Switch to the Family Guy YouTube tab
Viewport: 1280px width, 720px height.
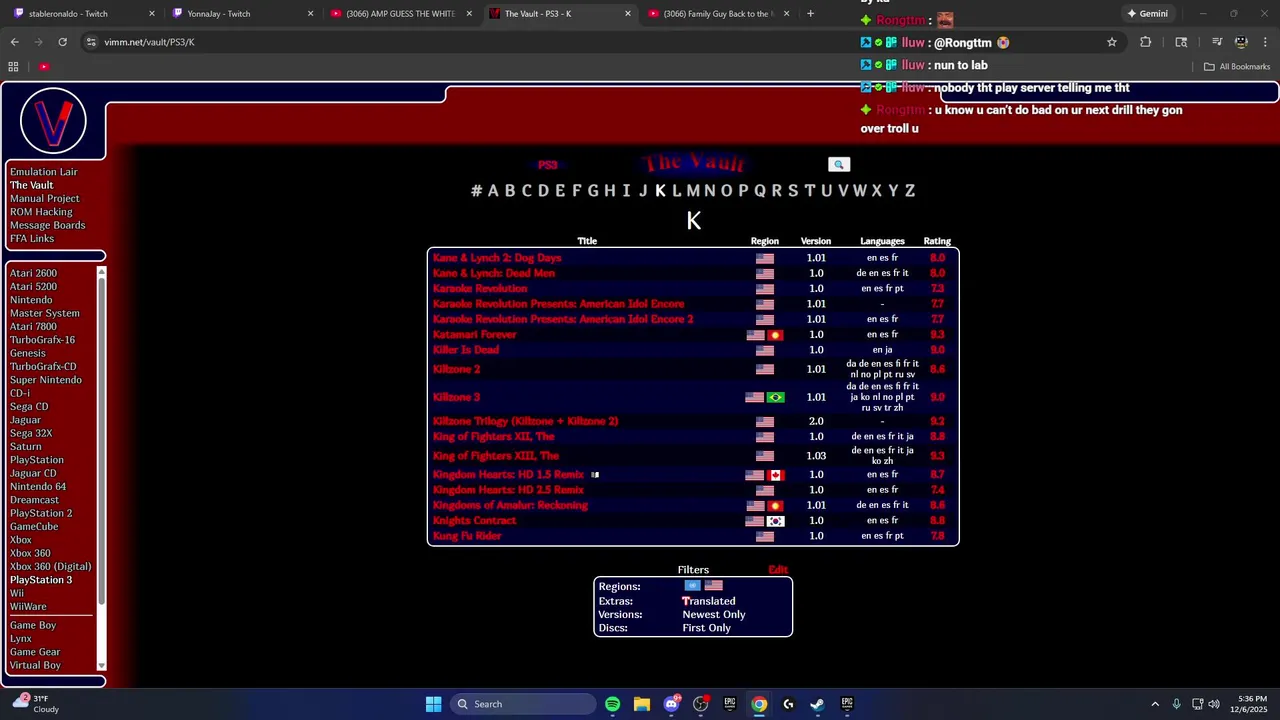(720, 14)
